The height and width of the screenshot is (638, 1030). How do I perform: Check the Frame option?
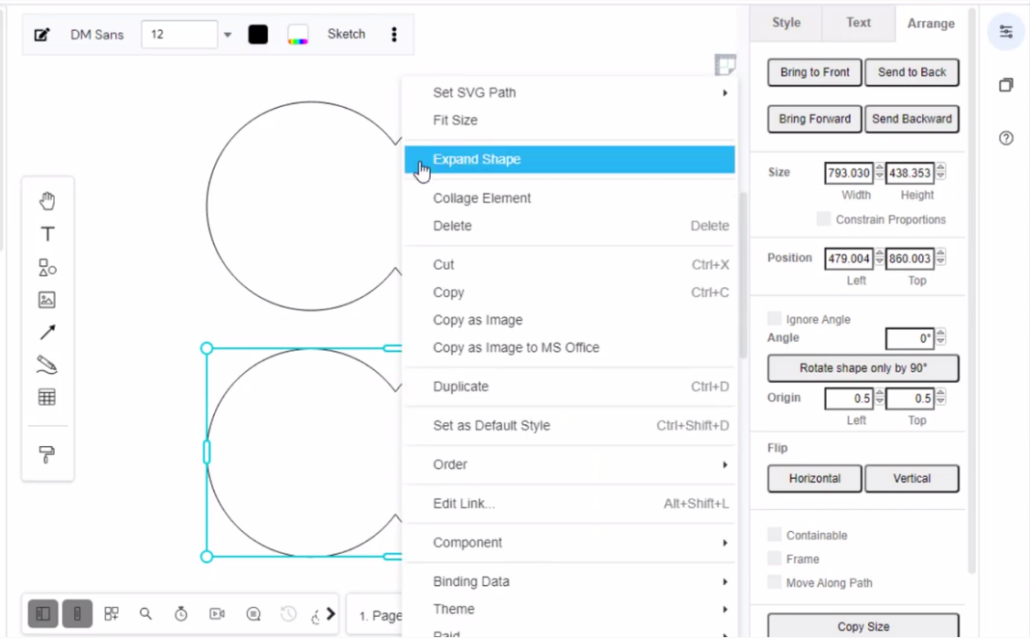pos(774,558)
